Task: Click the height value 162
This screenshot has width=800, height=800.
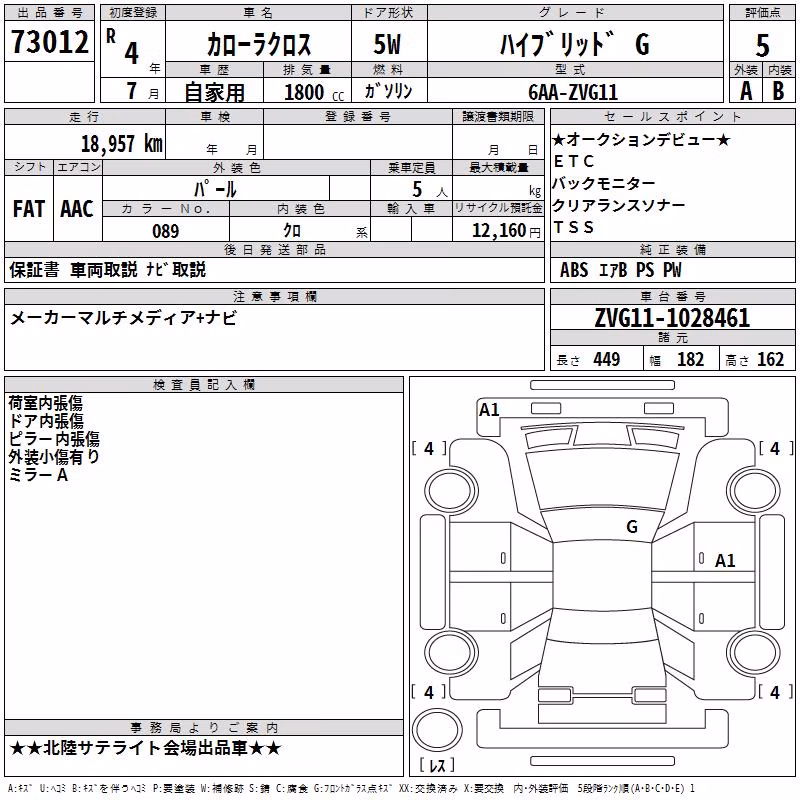Action: pos(770,360)
